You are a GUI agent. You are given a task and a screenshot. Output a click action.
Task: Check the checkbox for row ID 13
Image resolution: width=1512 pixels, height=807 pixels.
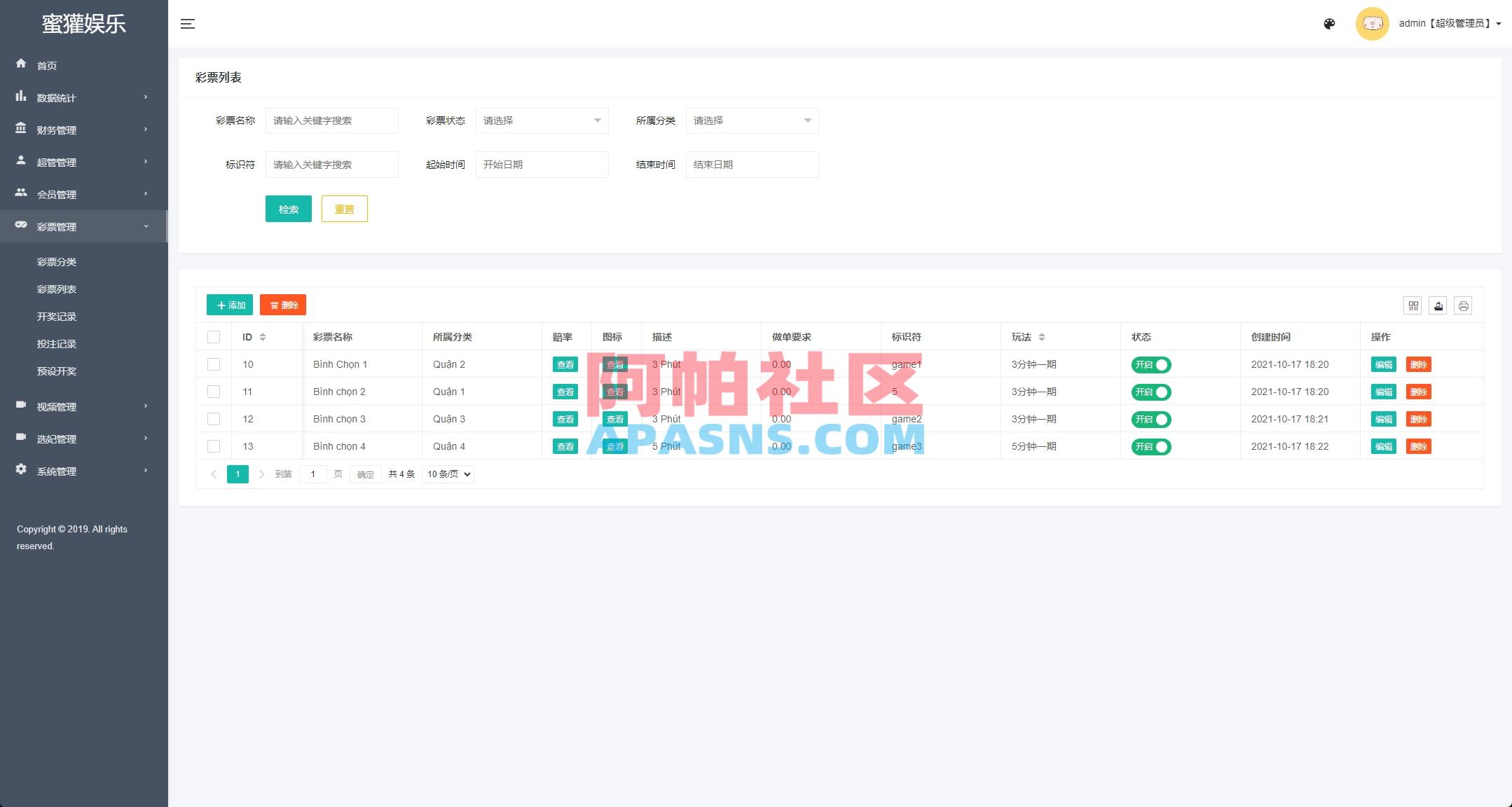214,446
